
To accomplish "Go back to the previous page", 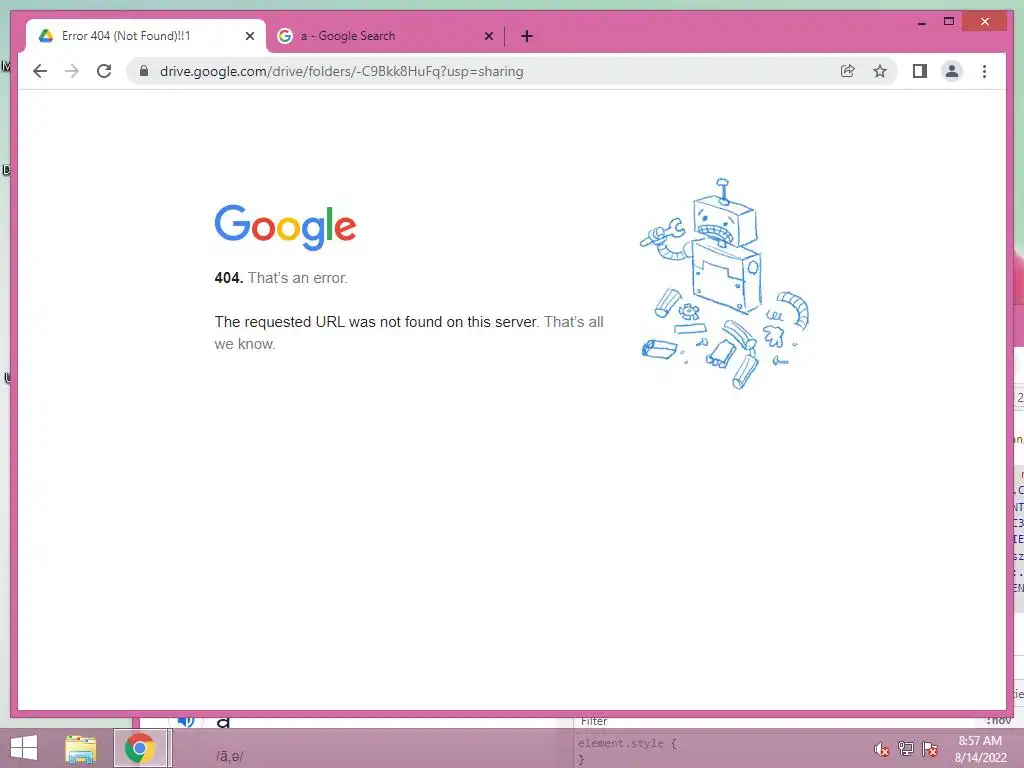I will [x=40, y=71].
